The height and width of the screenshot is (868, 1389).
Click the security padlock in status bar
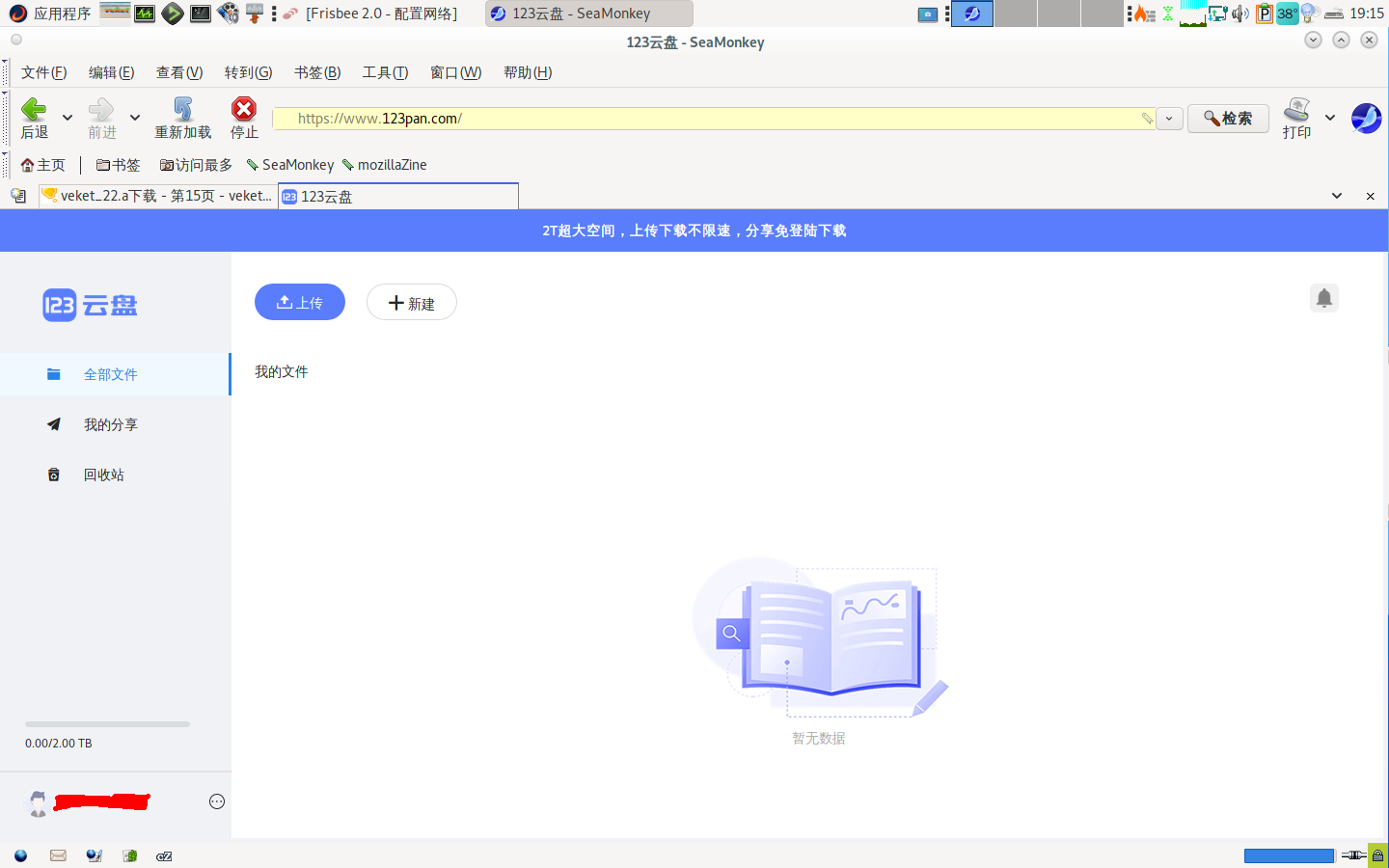click(1377, 855)
